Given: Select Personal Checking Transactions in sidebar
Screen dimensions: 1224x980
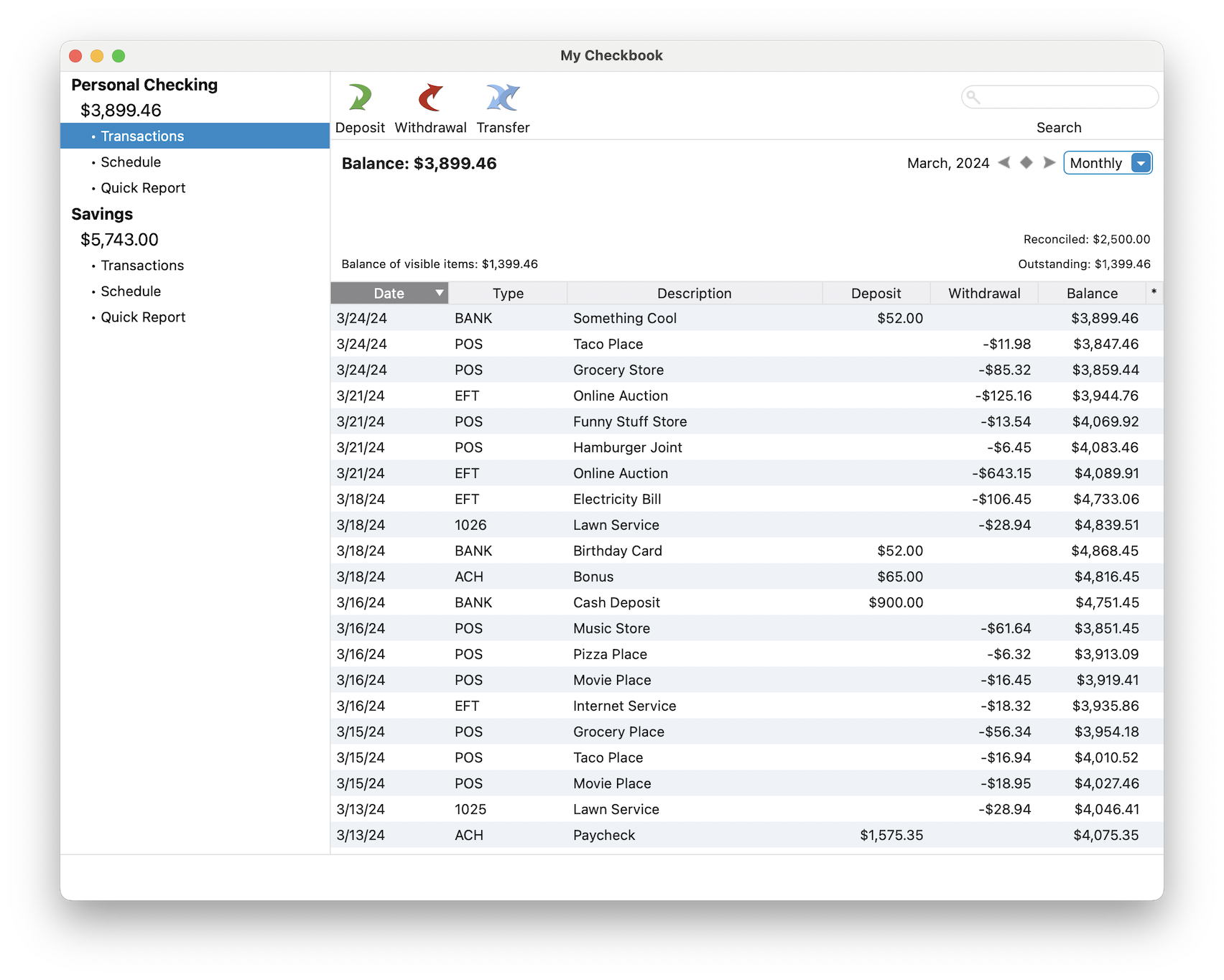Looking at the screenshot, I should [x=142, y=136].
